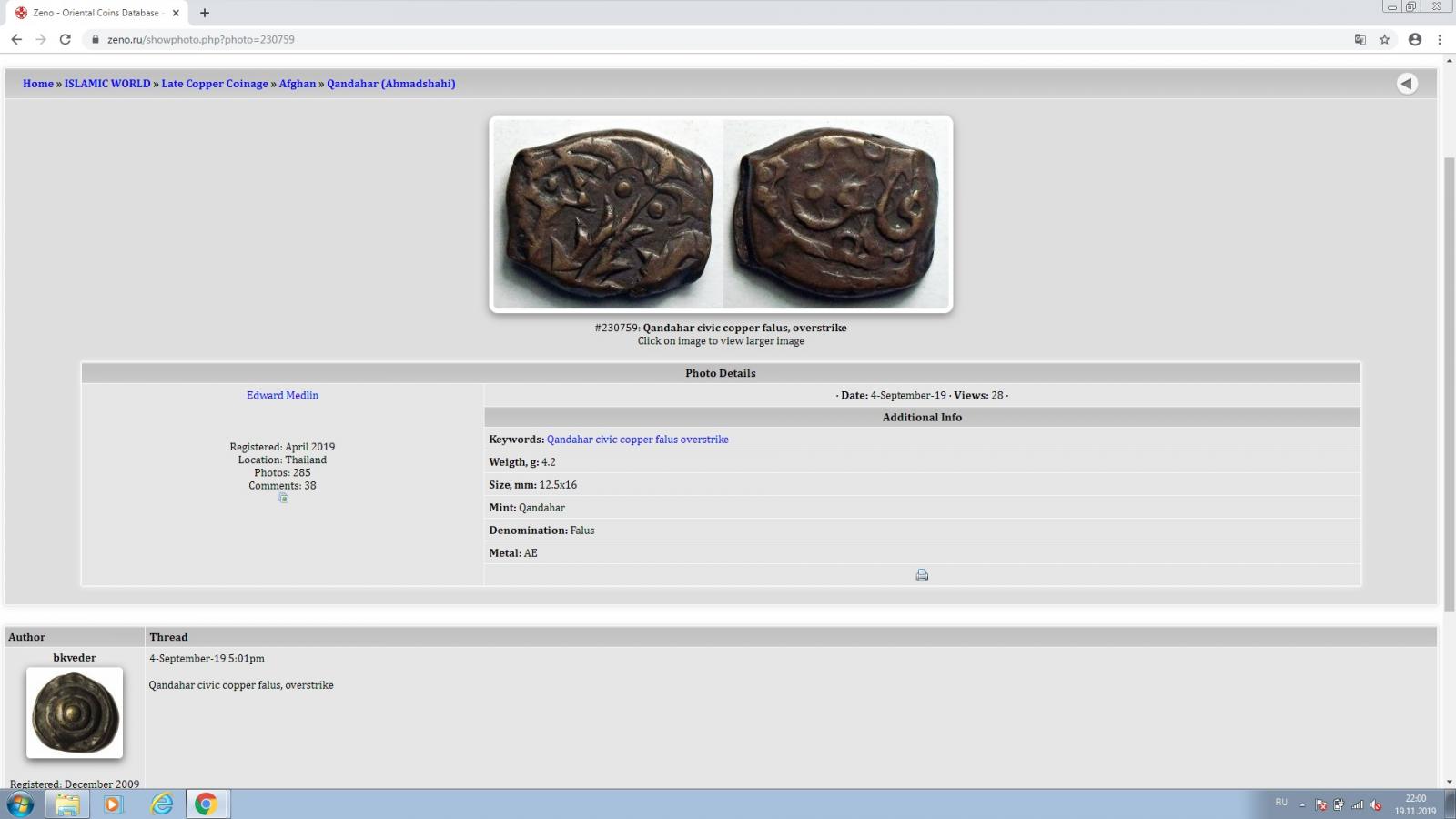Image resolution: width=1456 pixels, height=819 pixels.
Task: Click the muted volume tray icon
Action: pos(1376,804)
